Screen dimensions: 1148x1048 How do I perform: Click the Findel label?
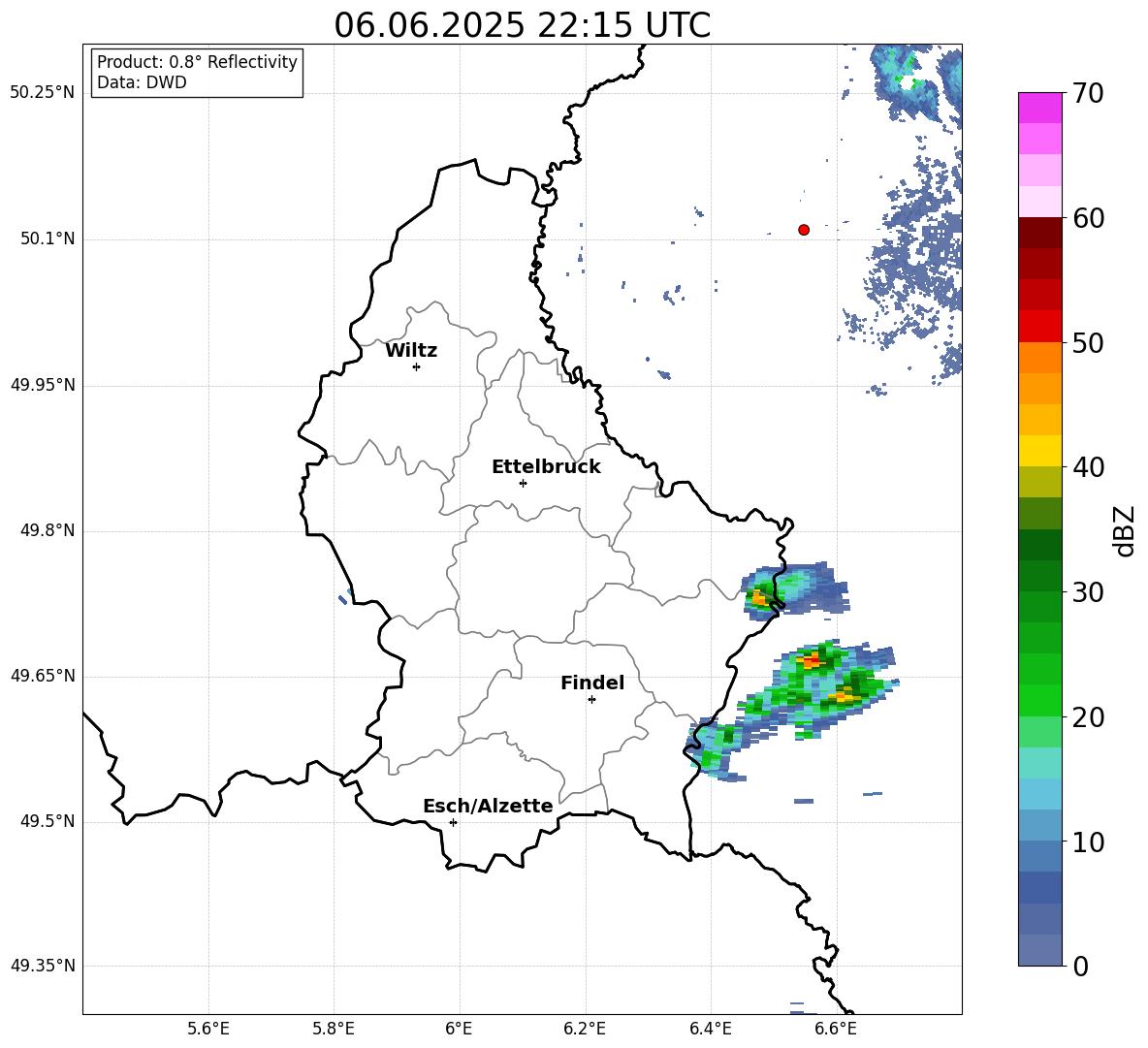click(592, 683)
